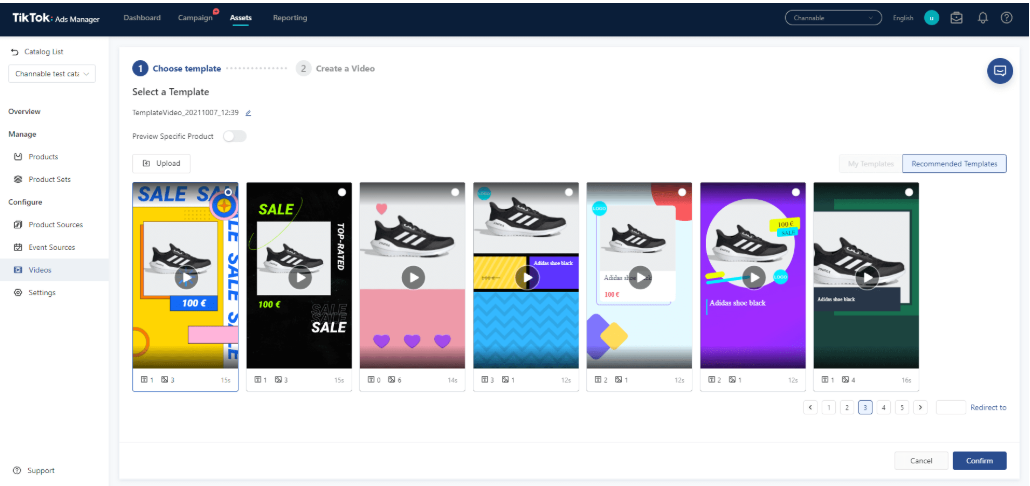Select the black TOP-RATED template radio
Viewport: 1030px width, 486px height.
pyautogui.click(x=342, y=192)
